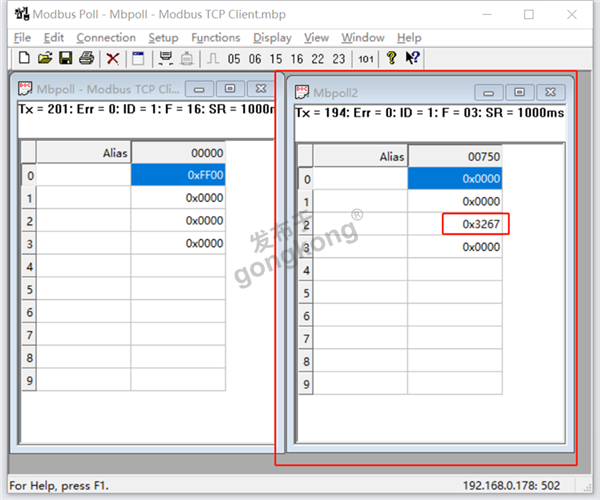Select row 3 value 0x0000 in Mbpoll2

tap(455, 247)
